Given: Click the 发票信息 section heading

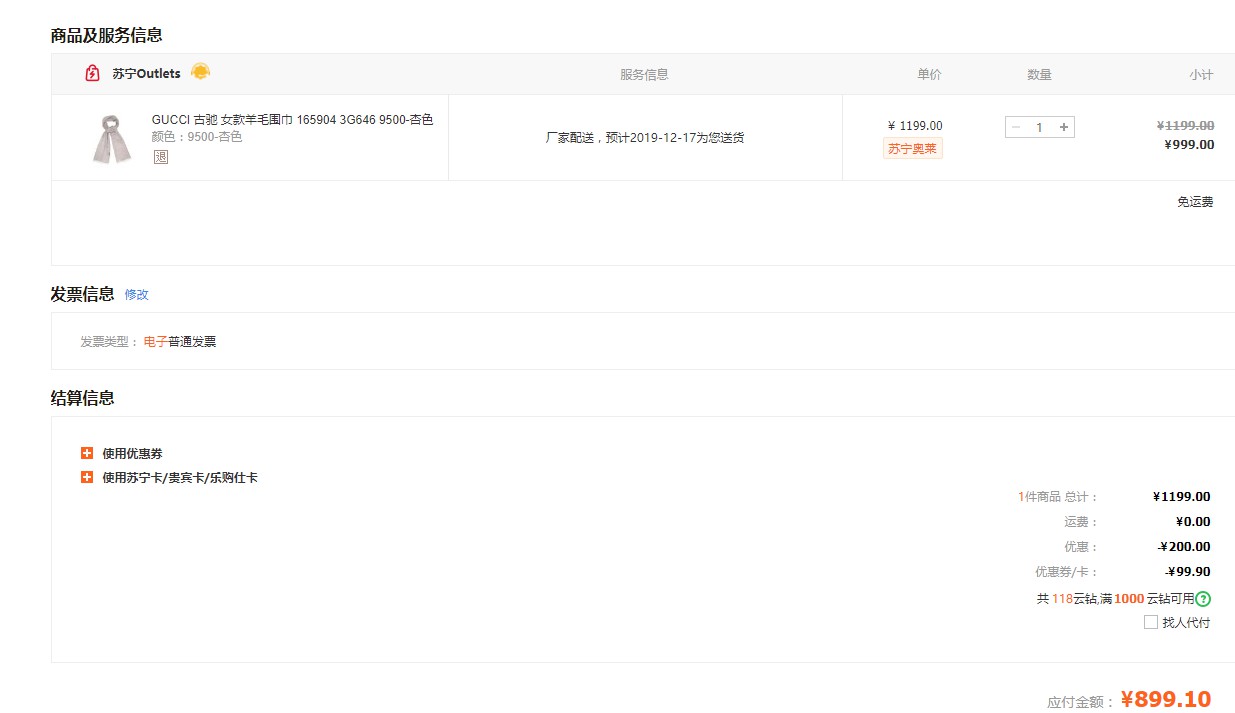Looking at the screenshot, I should 83,294.
